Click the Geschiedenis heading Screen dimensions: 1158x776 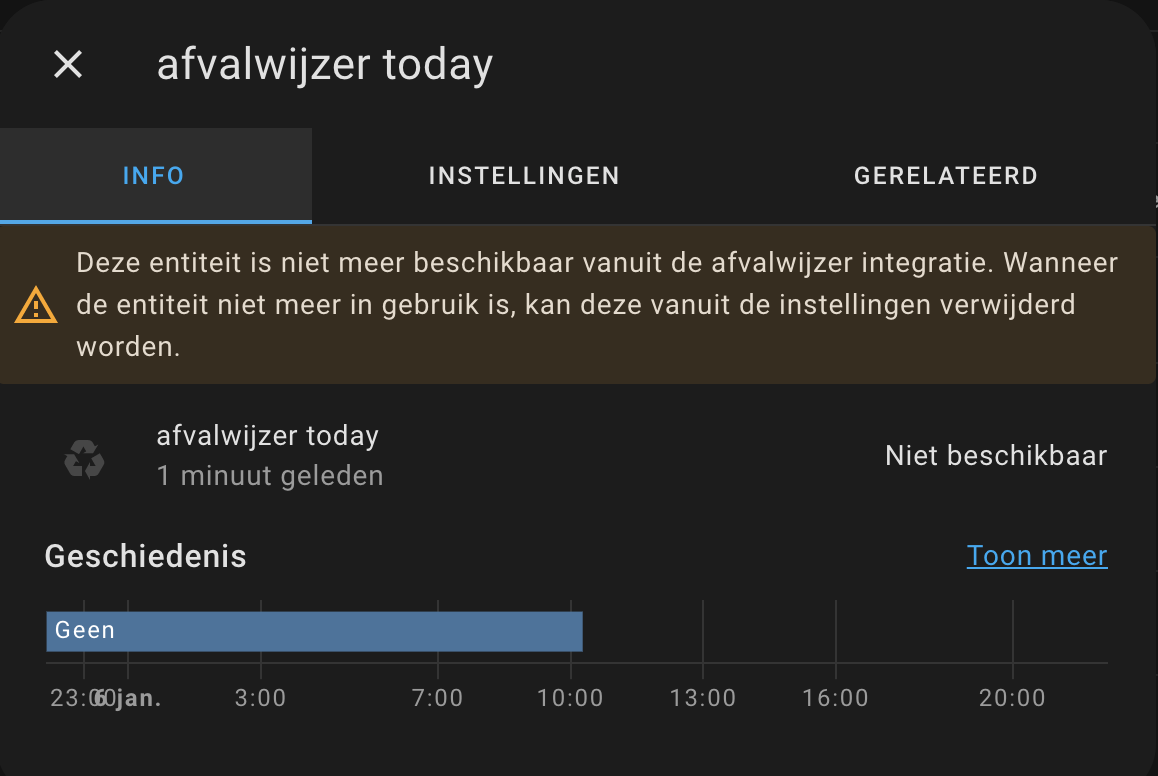pos(145,556)
